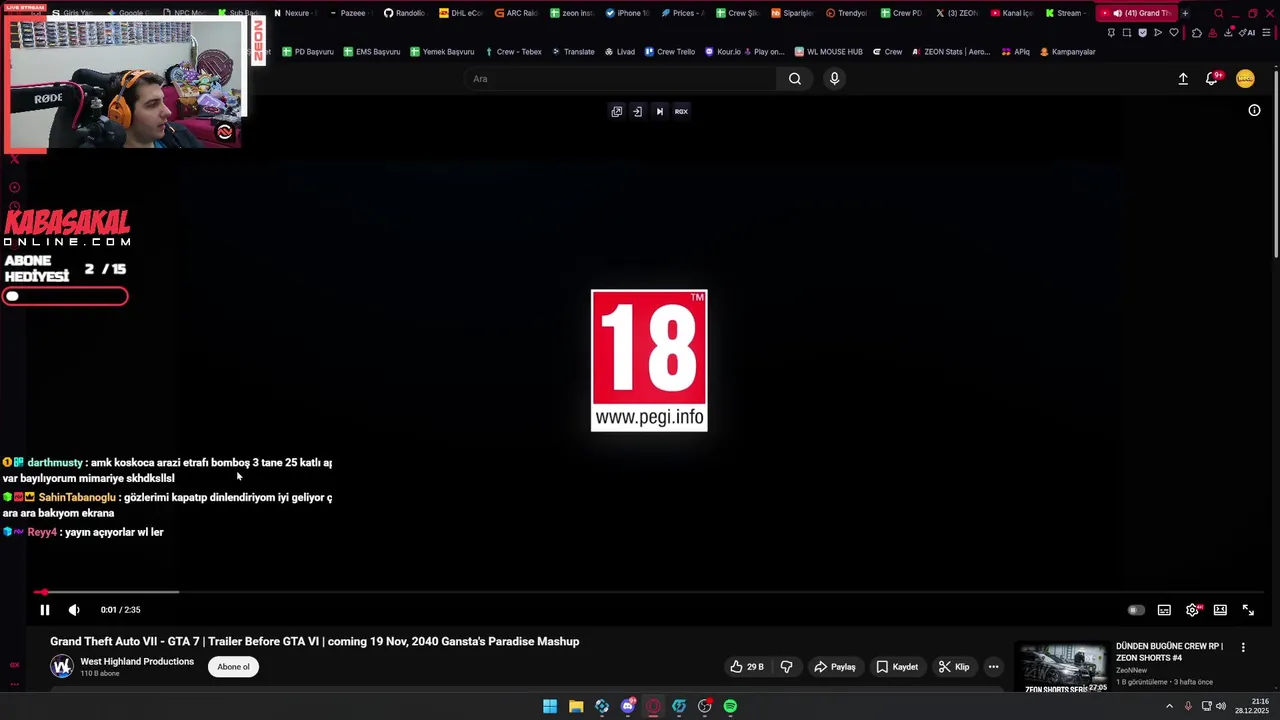Like the video with 29 B likes
This screenshot has height=720, width=1280.
pyautogui.click(x=747, y=667)
